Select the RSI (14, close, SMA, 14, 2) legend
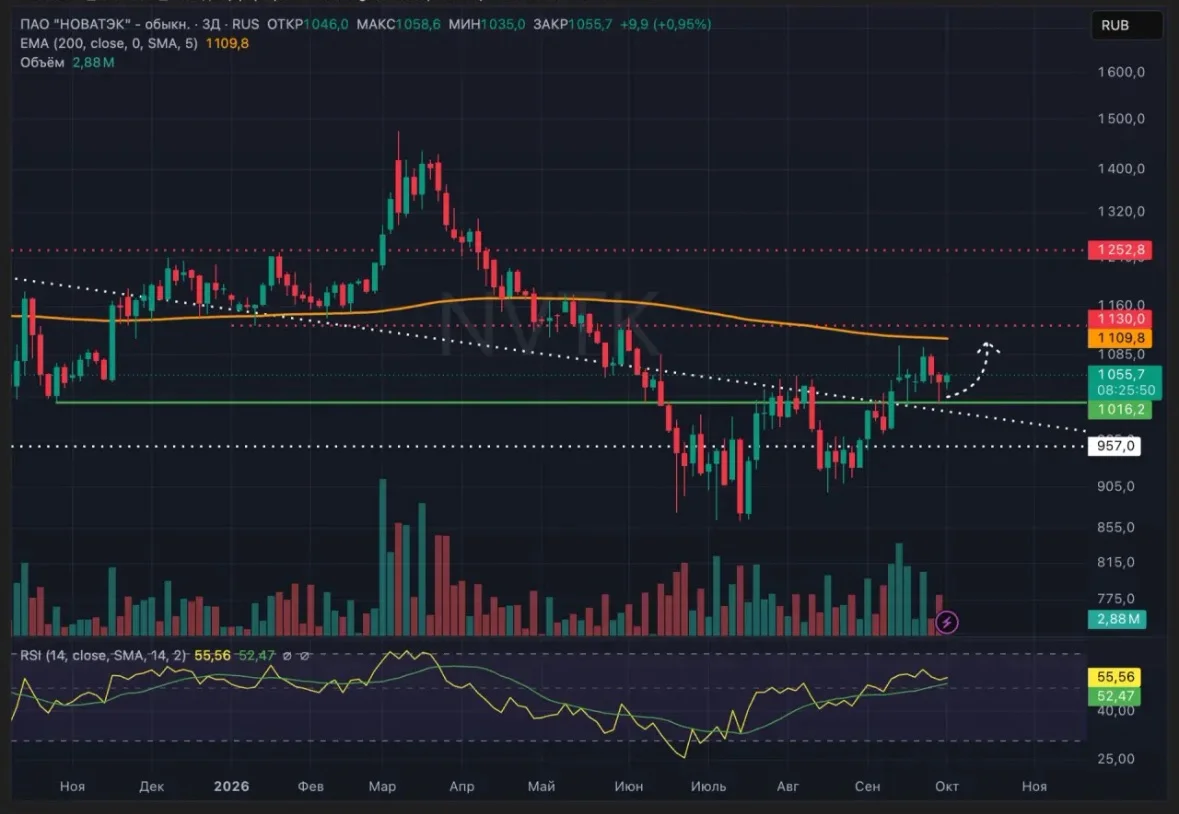 point(103,655)
